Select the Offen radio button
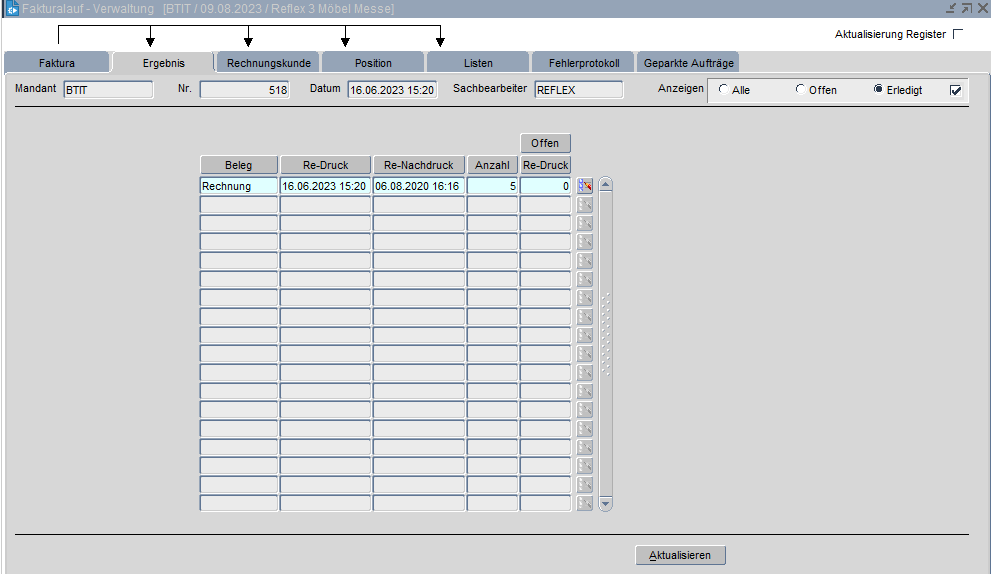991x574 pixels. point(800,90)
